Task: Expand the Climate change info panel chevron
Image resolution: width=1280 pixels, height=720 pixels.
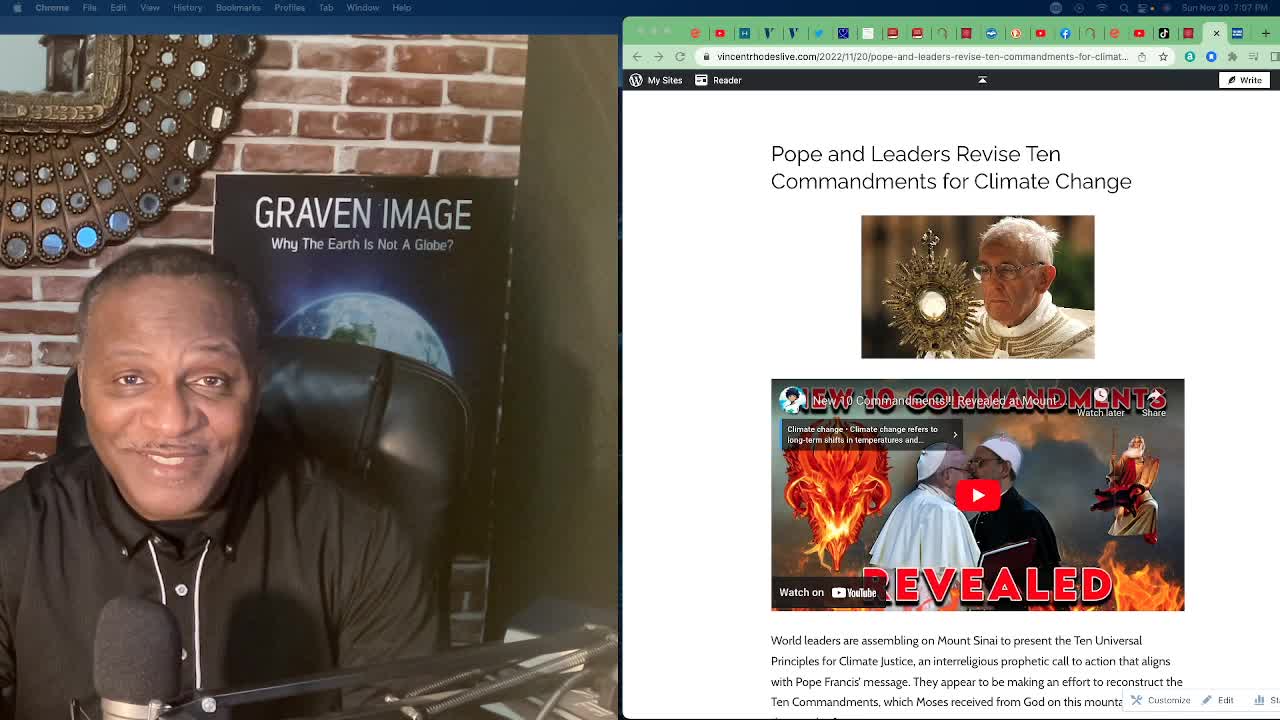Action: pyautogui.click(x=955, y=434)
